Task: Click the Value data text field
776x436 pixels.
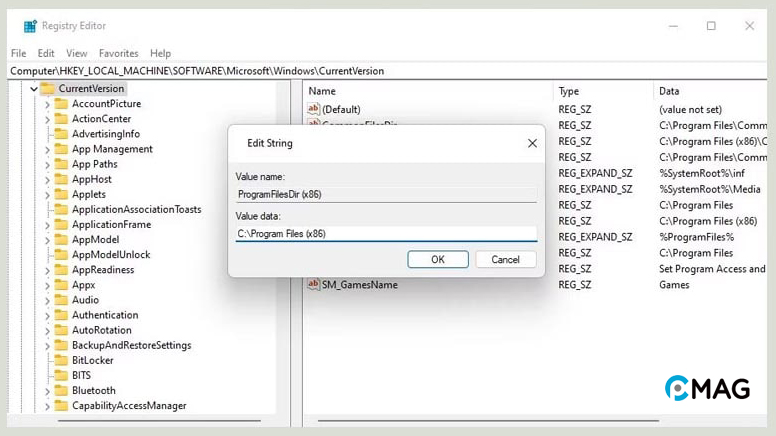Action: [385, 234]
